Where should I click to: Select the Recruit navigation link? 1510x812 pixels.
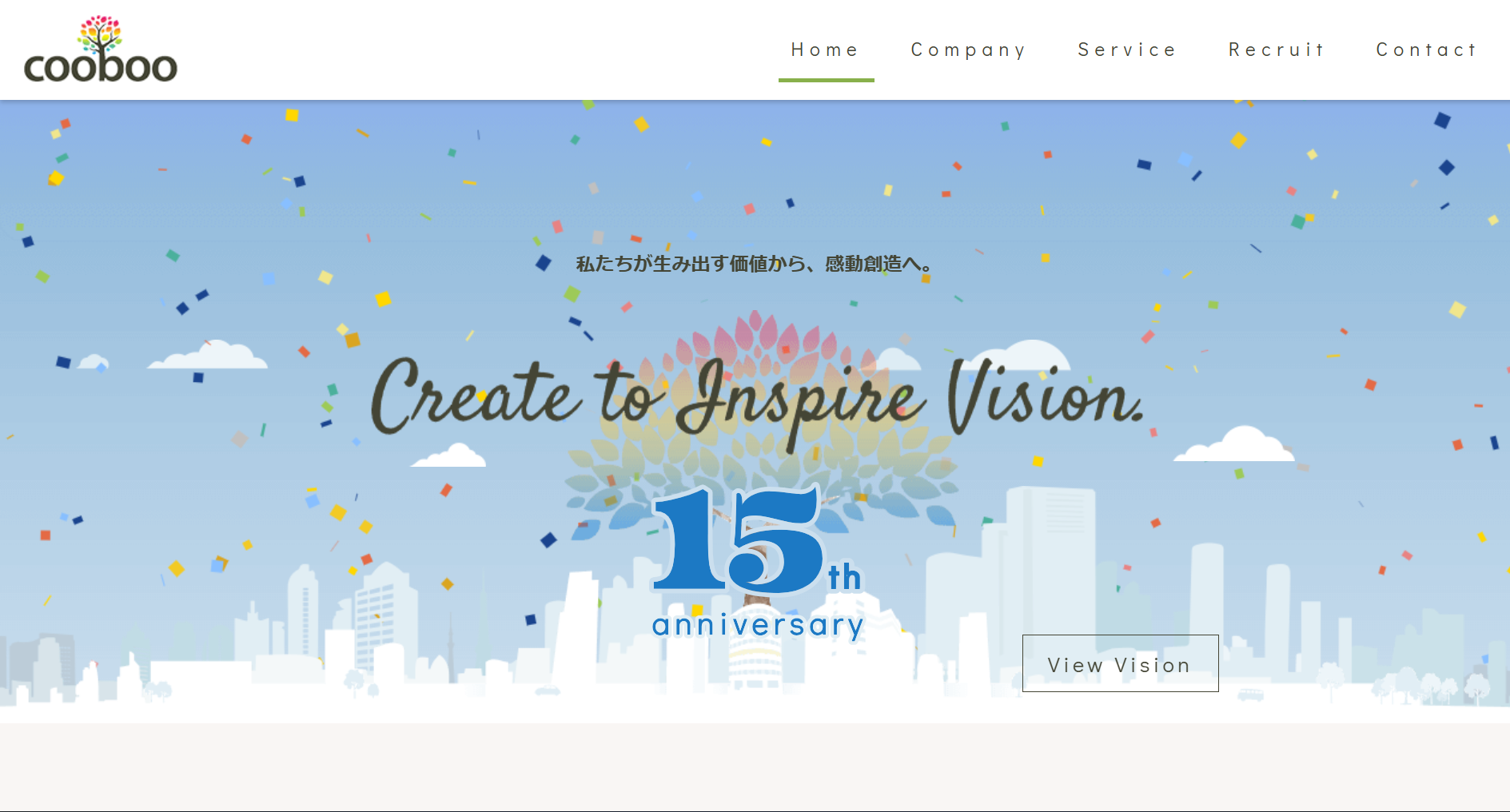coord(1277,50)
